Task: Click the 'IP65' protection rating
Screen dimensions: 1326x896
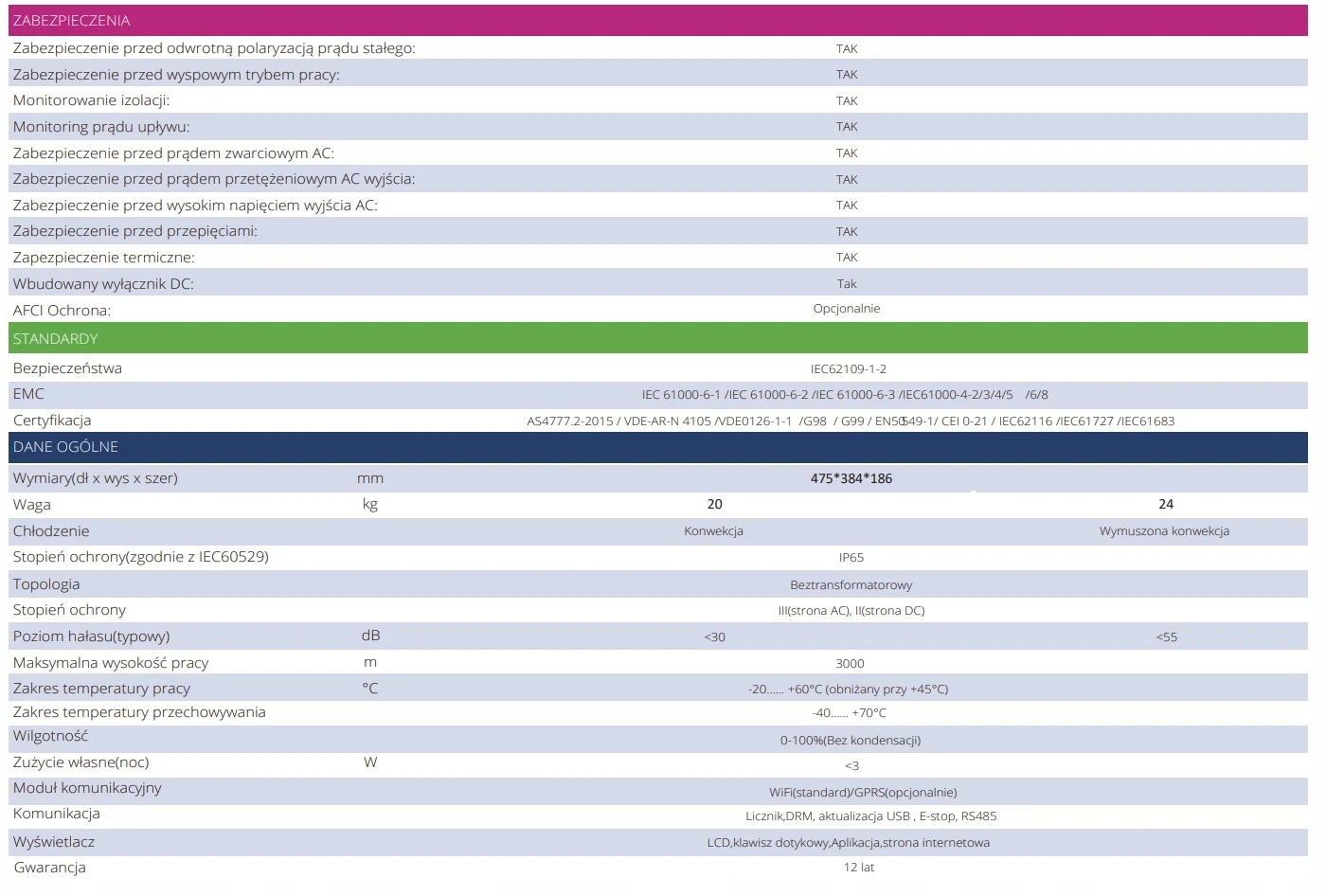Action: pyautogui.click(x=851, y=558)
